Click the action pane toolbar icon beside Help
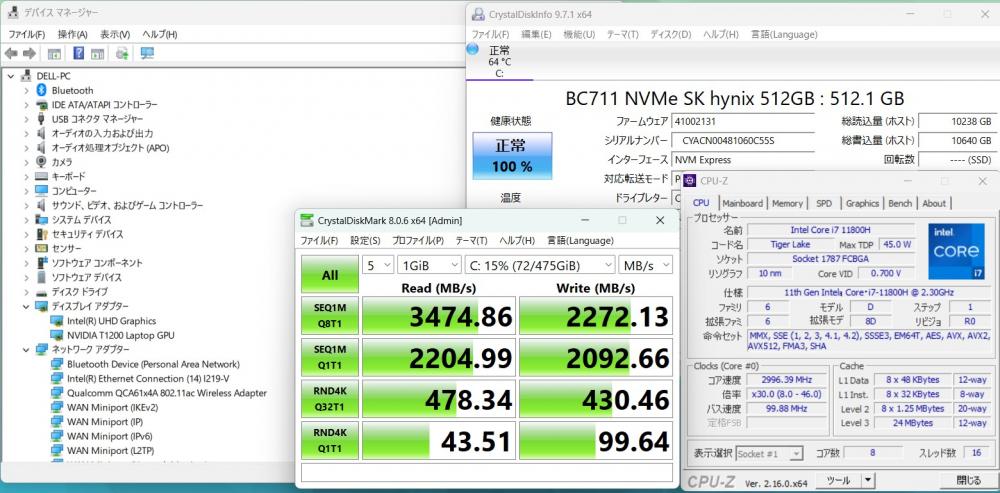The height and width of the screenshot is (493, 1000). (98, 54)
